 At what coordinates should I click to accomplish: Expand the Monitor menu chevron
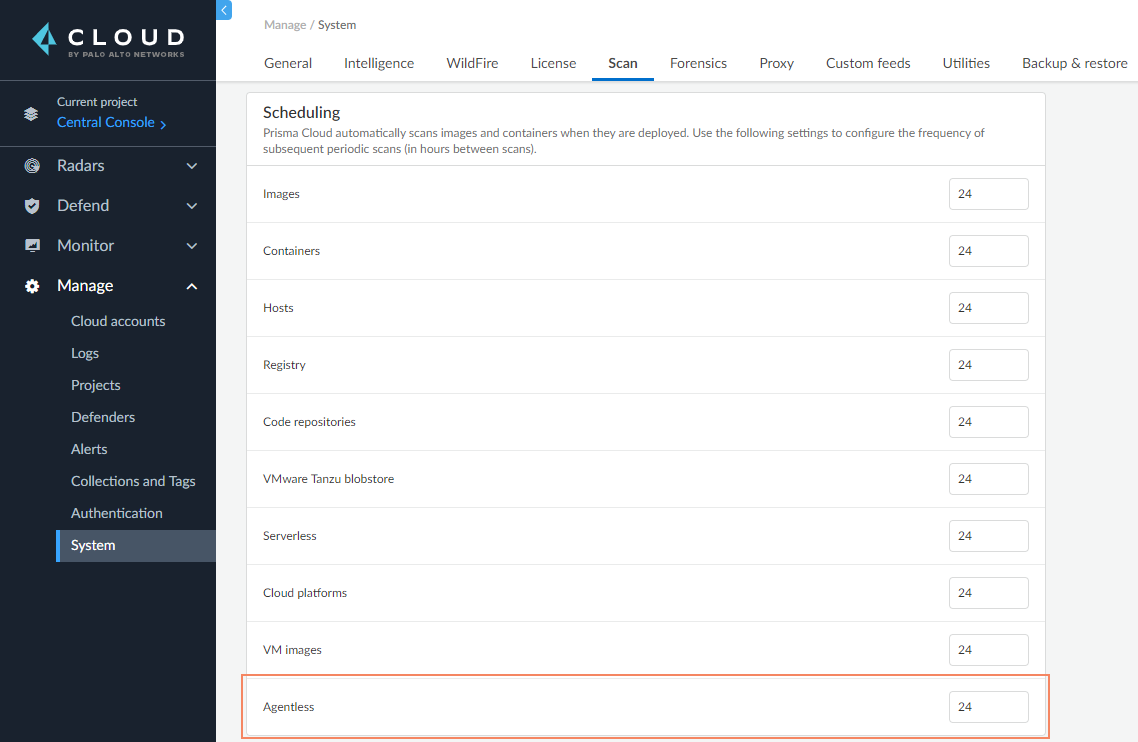[x=192, y=246]
